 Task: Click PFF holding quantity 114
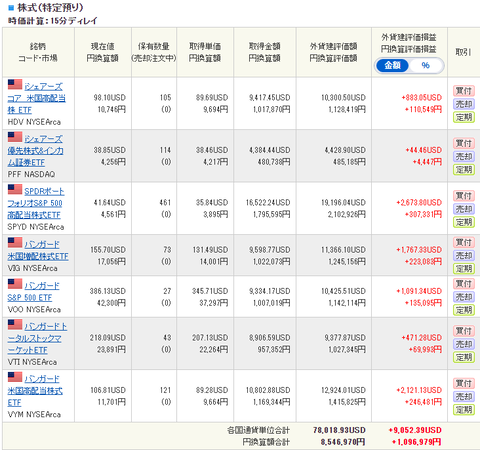point(165,150)
